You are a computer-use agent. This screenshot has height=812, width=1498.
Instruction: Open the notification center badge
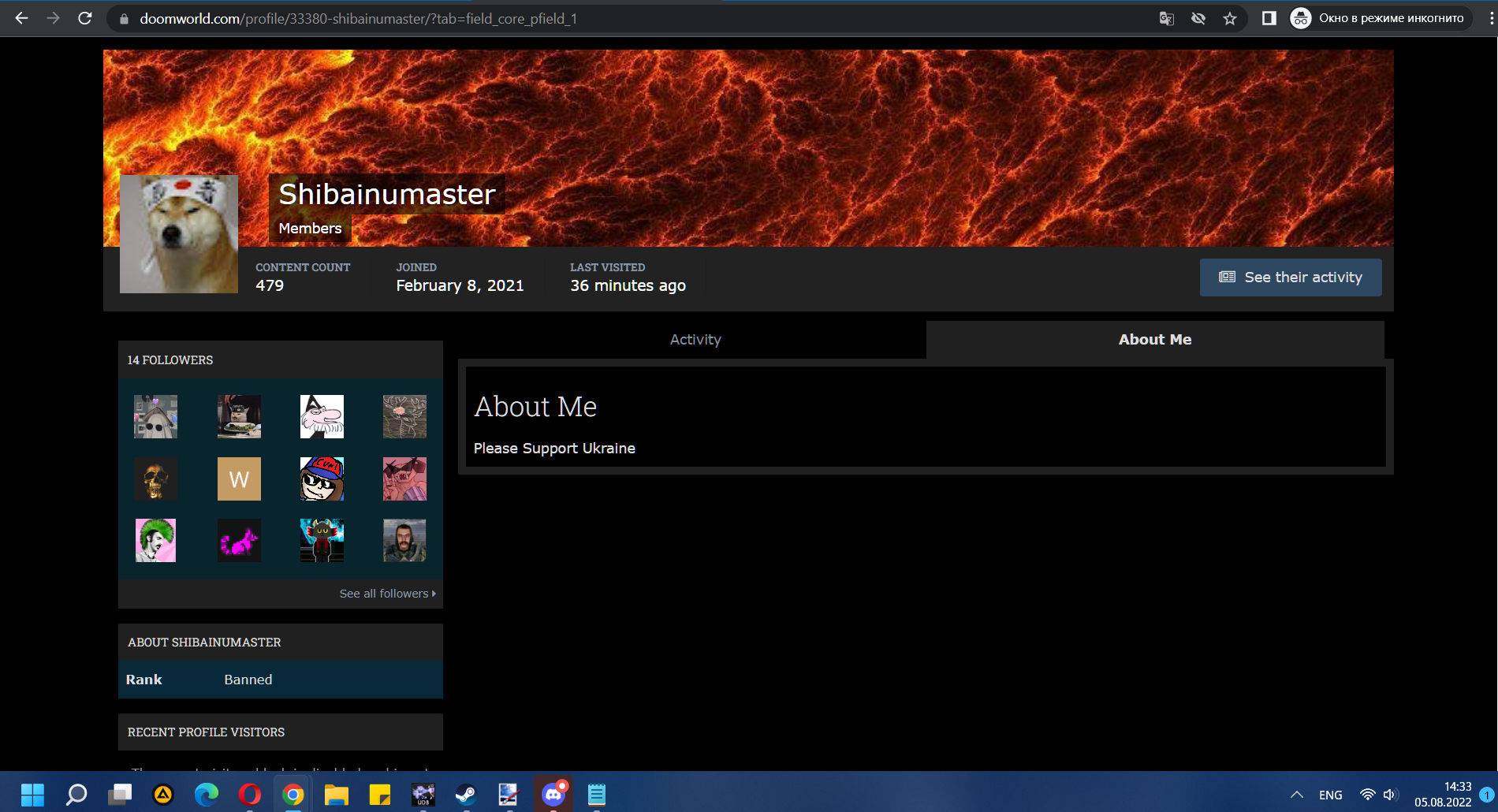1486,795
